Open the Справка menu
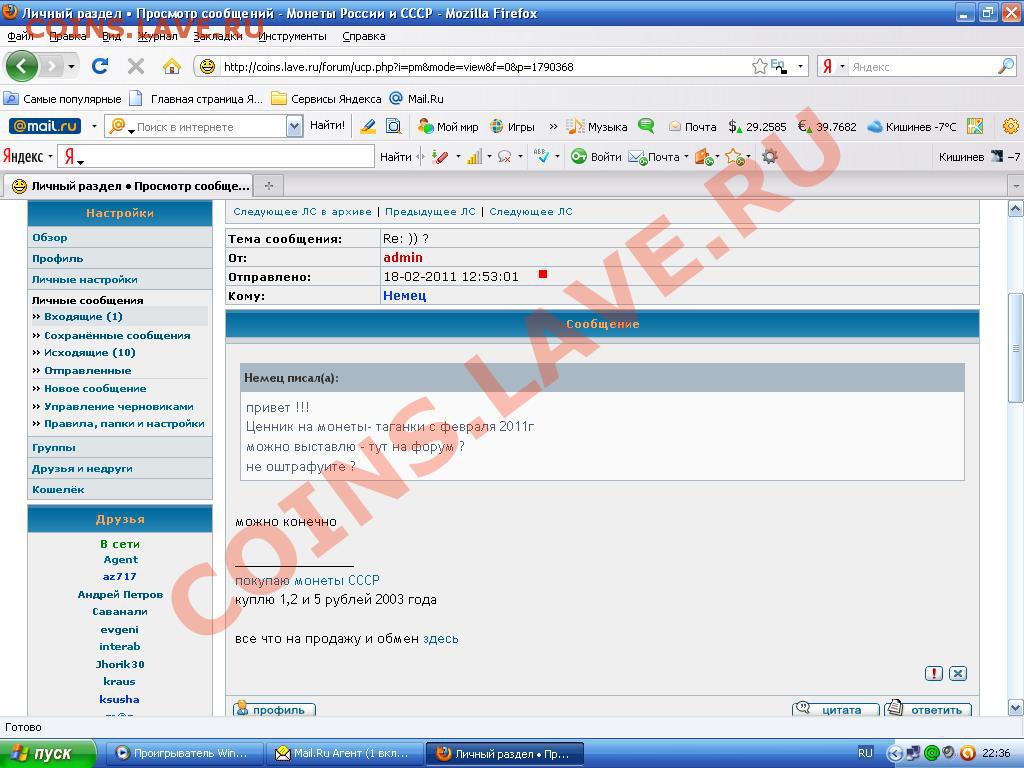The image size is (1024, 768). [x=364, y=36]
